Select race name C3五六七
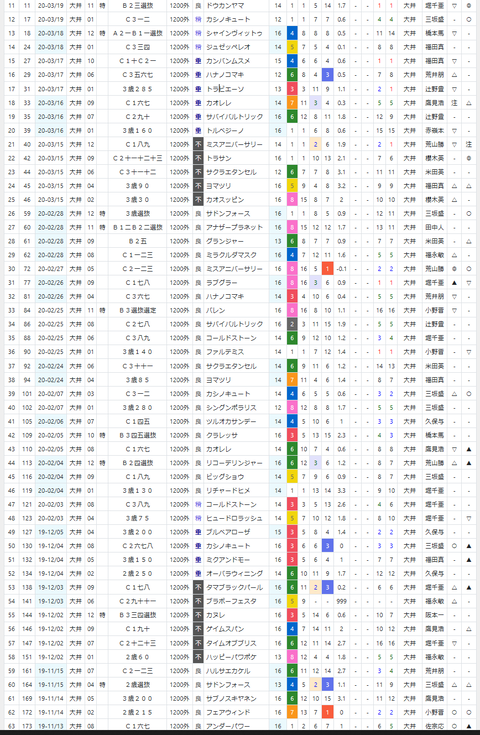 click(138, 75)
